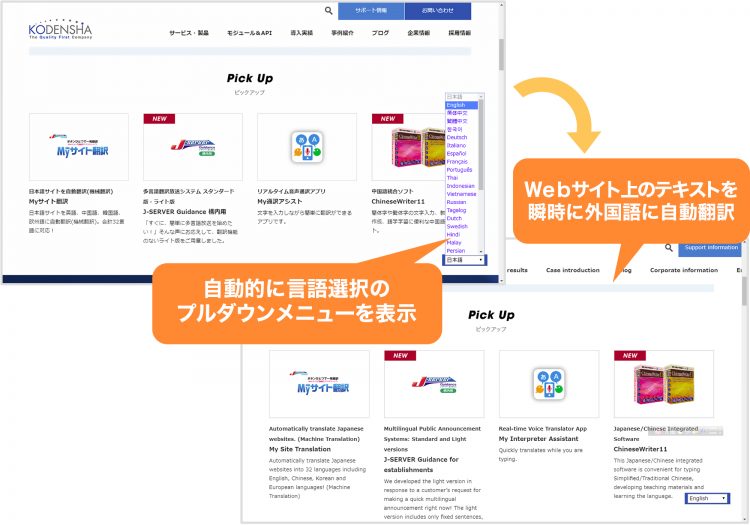Open the 事例紹介 menu item
750x525 pixels.
click(x=342, y=33)
